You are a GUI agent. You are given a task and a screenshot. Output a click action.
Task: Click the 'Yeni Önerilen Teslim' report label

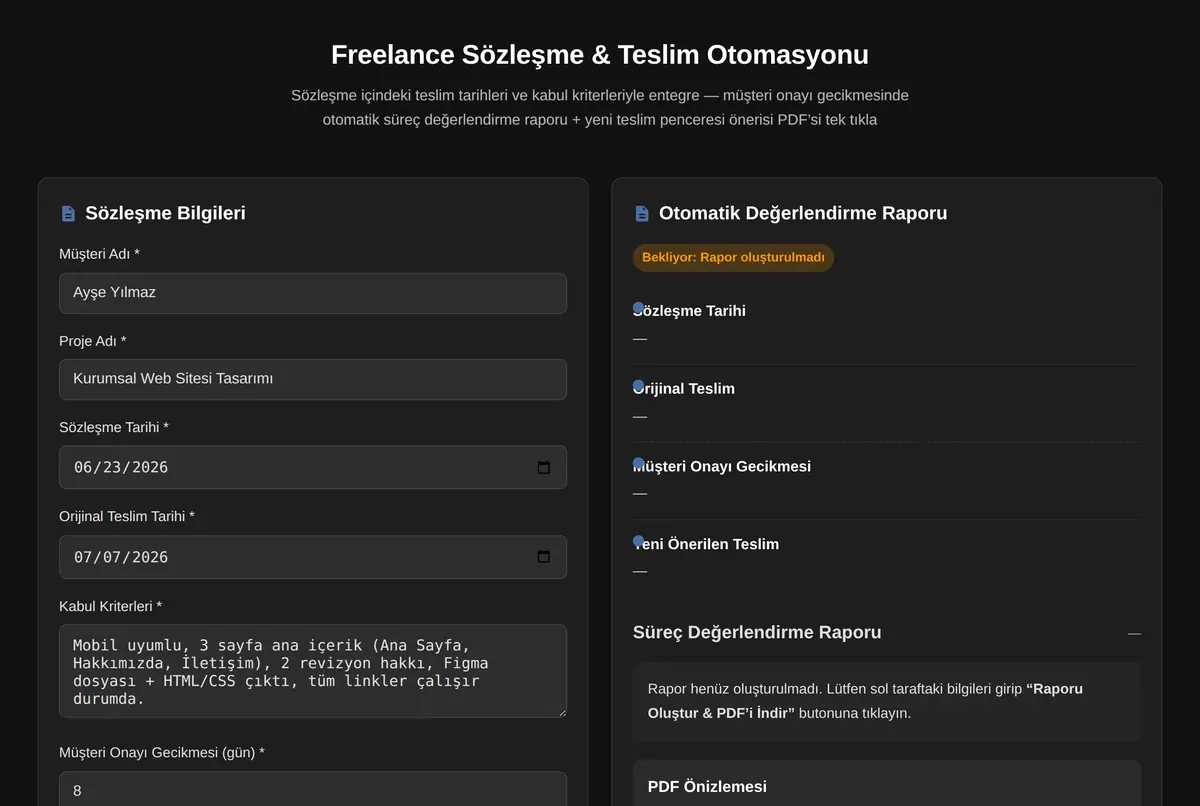[706, 544]
